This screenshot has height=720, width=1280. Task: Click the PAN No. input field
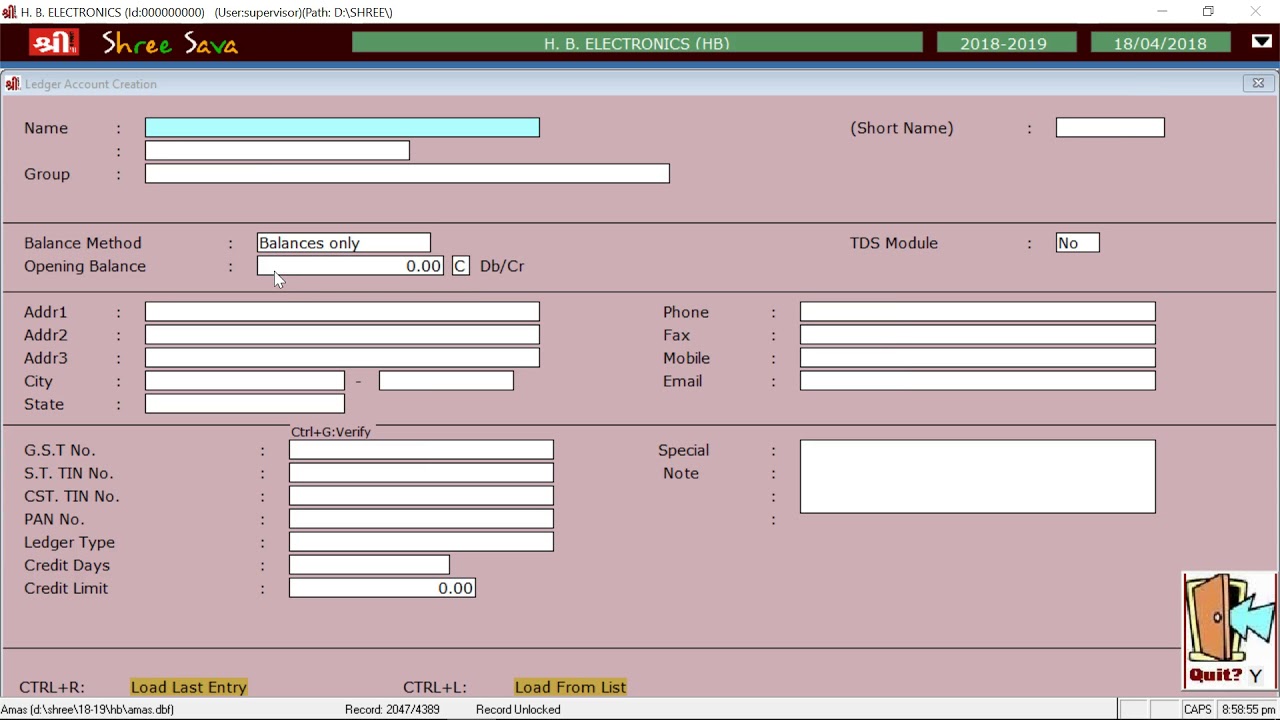coord(421,519)
